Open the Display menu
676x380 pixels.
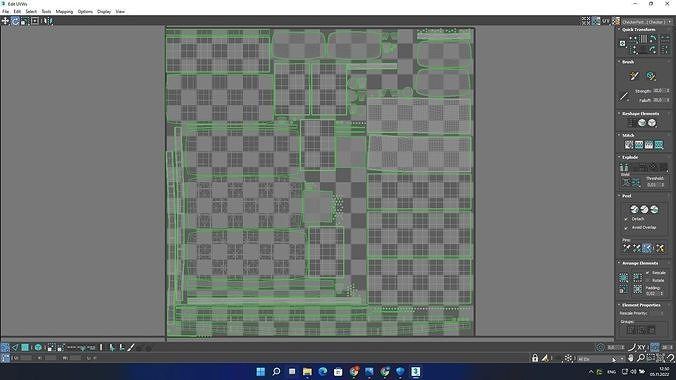[104, 12]
